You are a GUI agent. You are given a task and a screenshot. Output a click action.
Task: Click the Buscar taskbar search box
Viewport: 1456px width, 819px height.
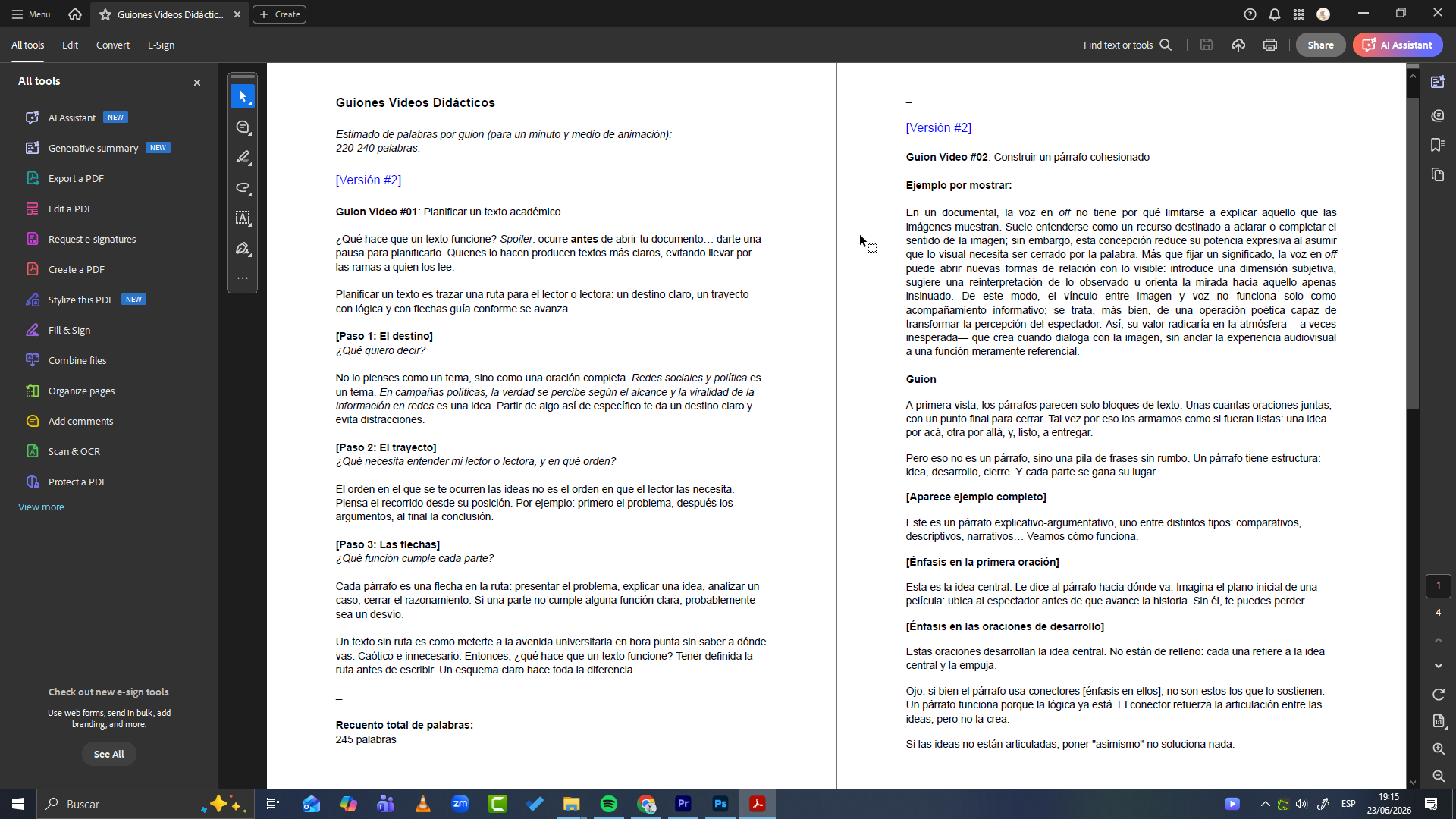(x=144, y=804)
